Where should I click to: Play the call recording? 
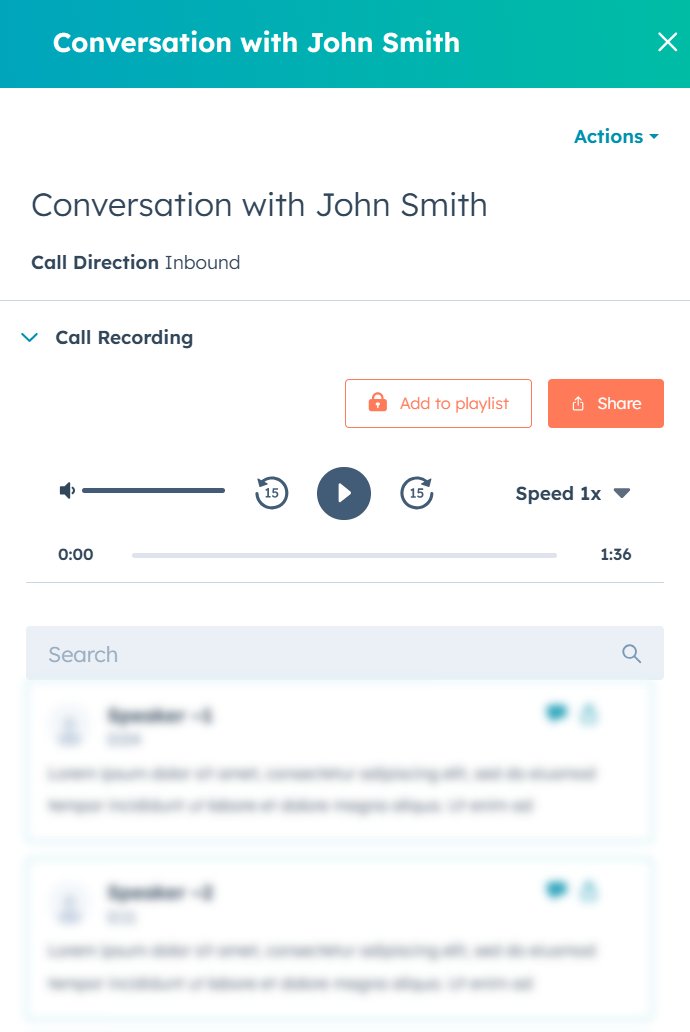[x=344, y=493]
